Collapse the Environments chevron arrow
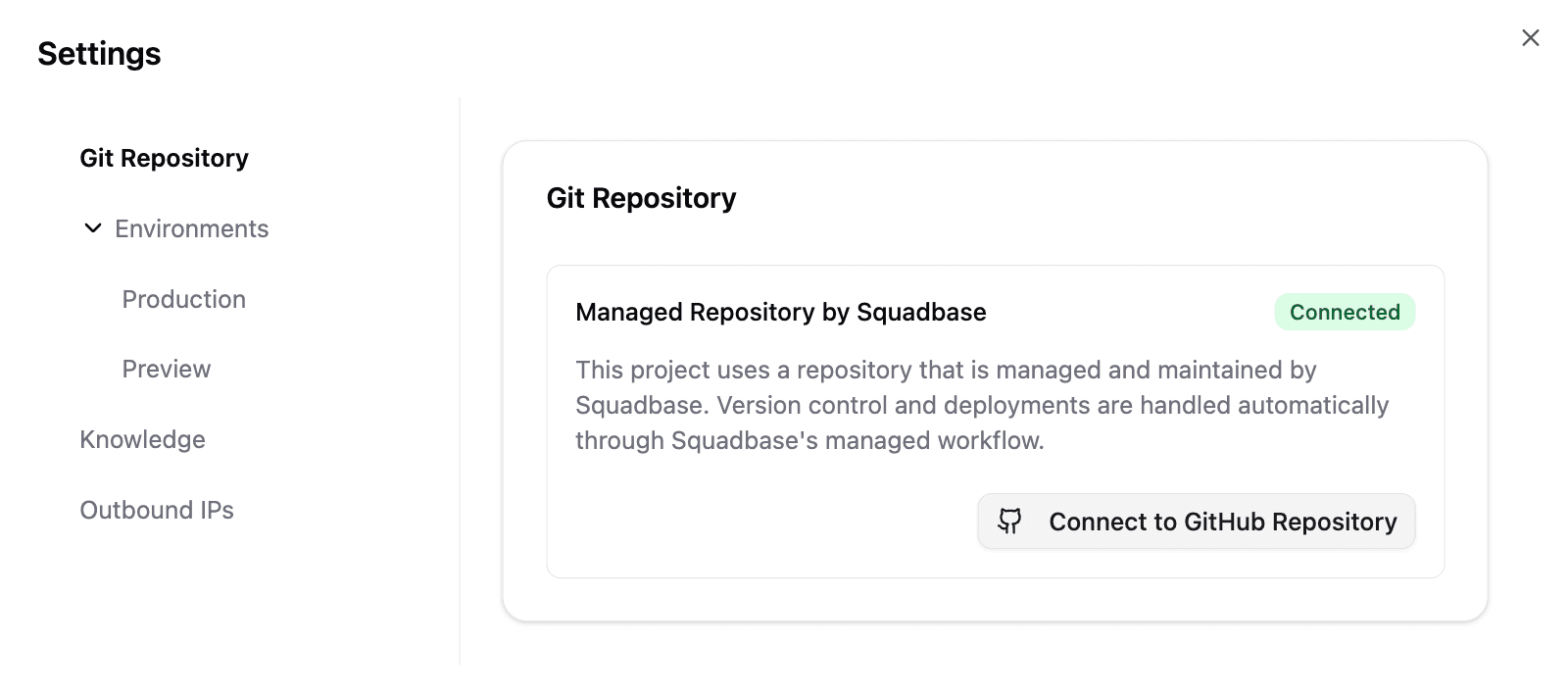 [x=93, y=228]
